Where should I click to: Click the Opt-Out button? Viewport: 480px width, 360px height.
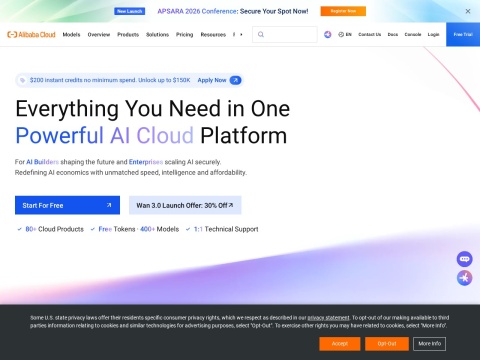click(387, 344)
